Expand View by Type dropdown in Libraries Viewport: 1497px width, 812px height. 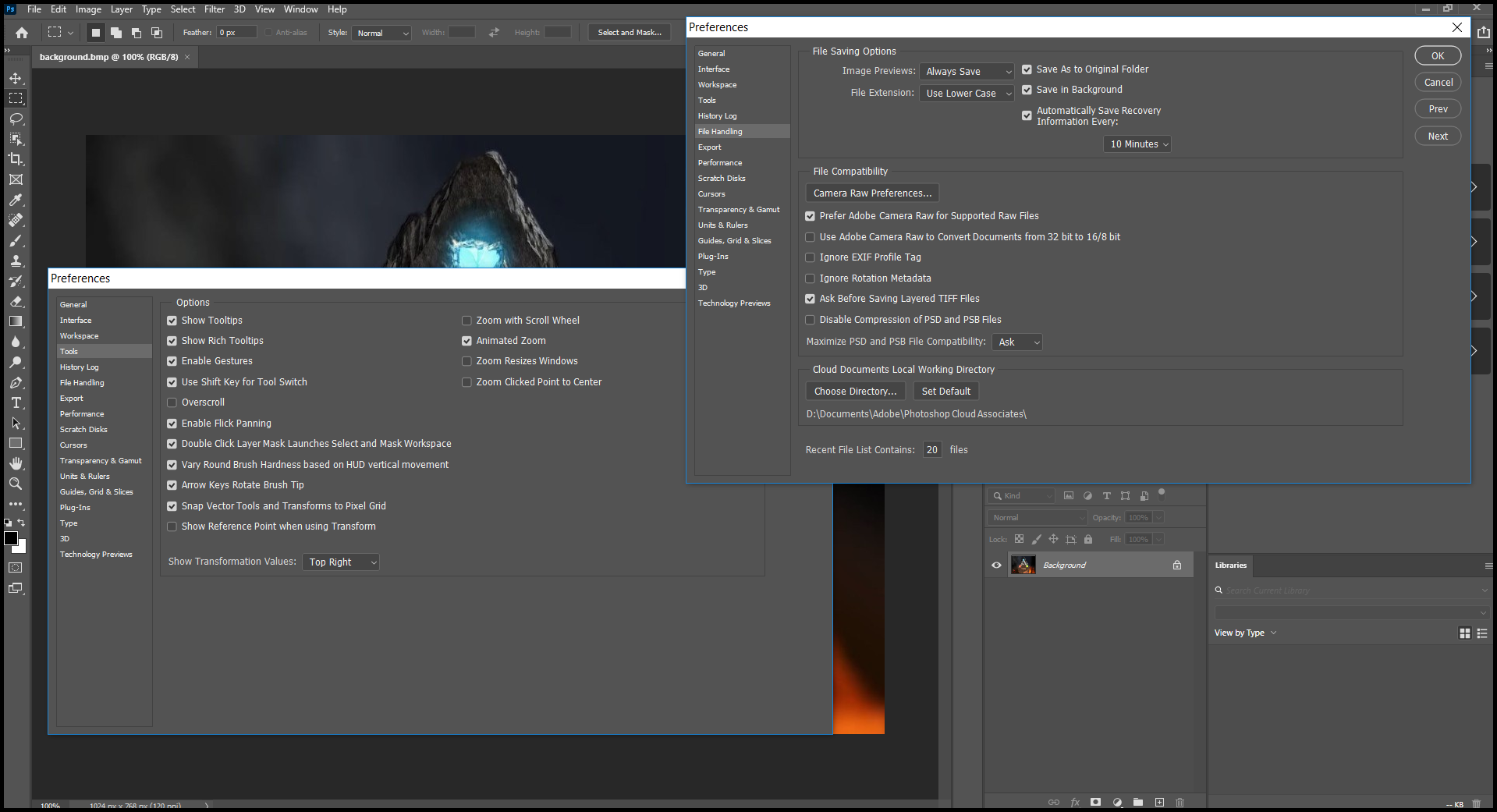click(x=1245, y=633)
